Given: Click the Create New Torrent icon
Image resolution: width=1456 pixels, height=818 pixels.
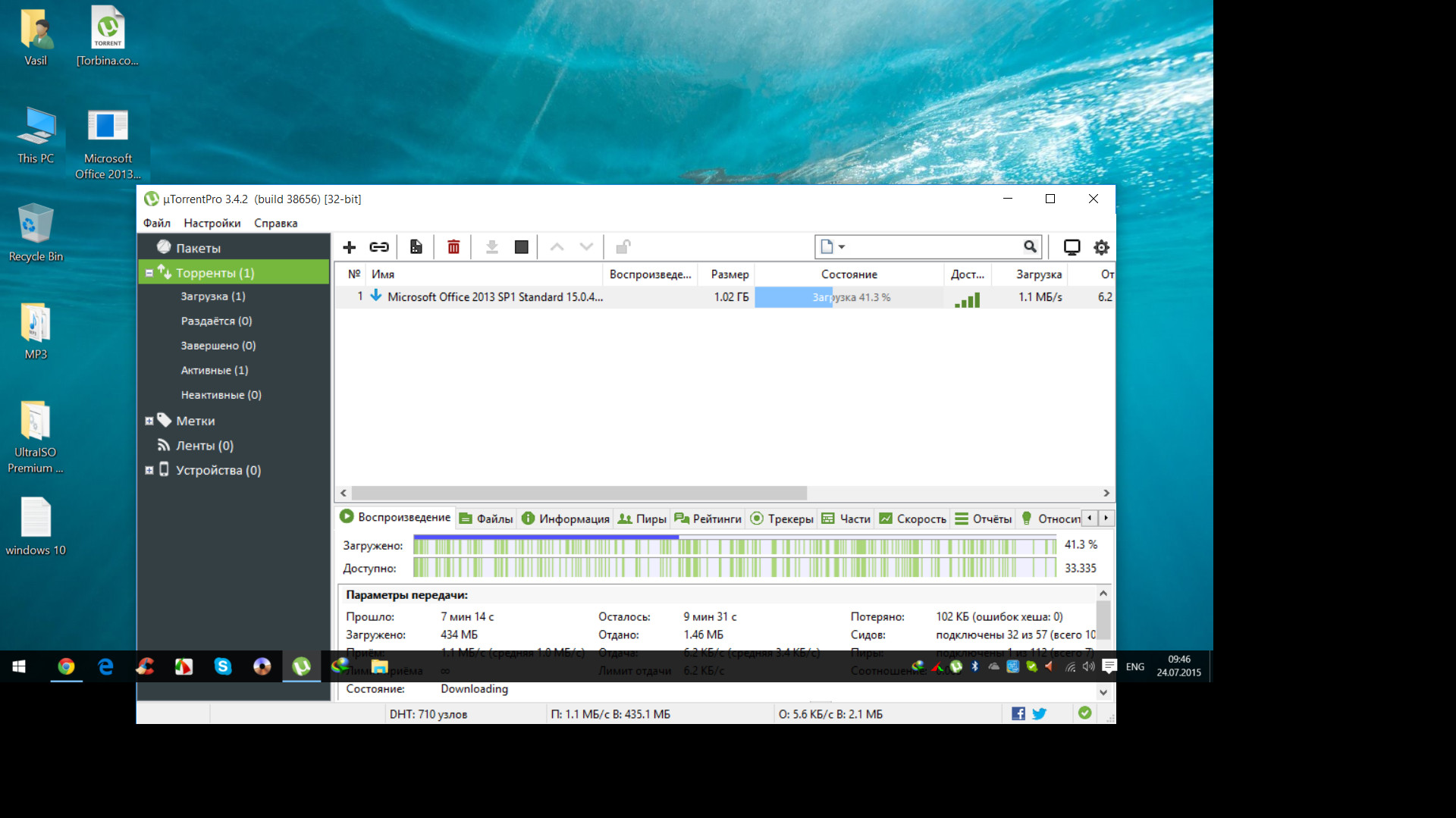Looking at the screenshot, I should click(x=416, y=247).
